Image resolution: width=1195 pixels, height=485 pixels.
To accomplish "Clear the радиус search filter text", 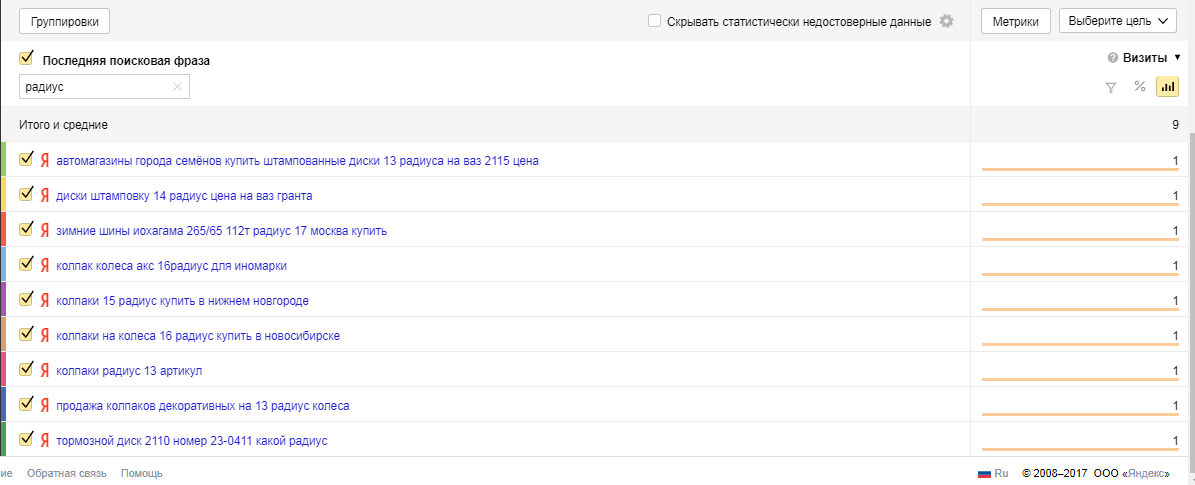I will point(178,87).
